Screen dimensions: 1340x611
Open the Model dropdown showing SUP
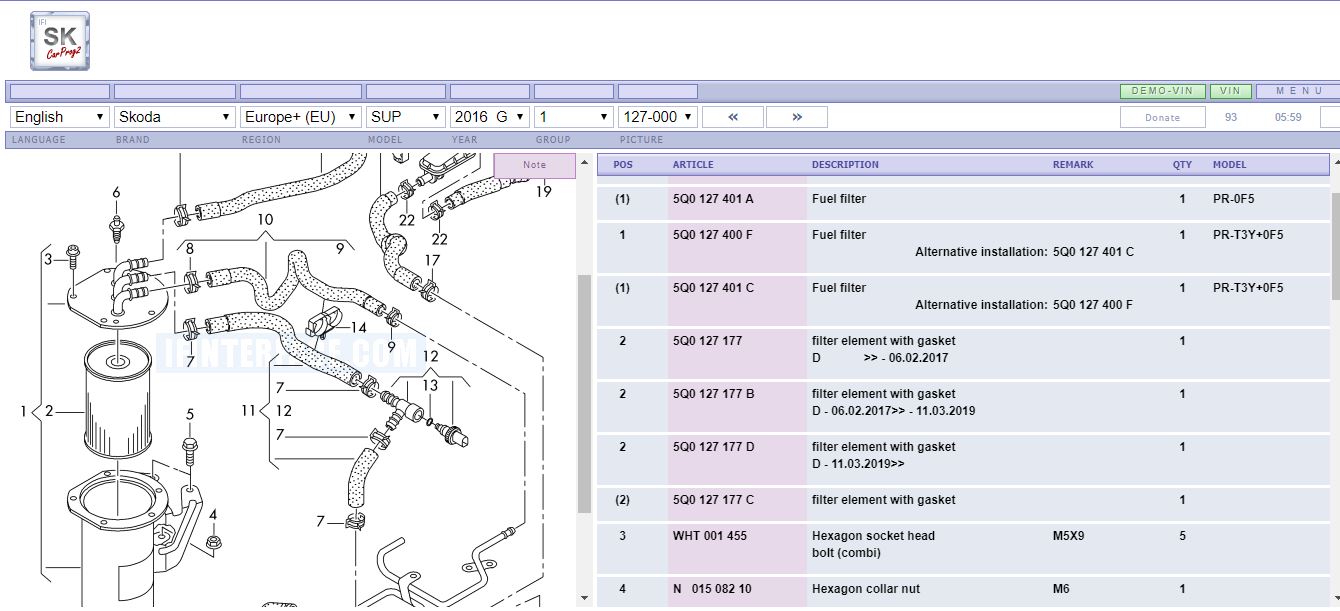click(406, 117)
